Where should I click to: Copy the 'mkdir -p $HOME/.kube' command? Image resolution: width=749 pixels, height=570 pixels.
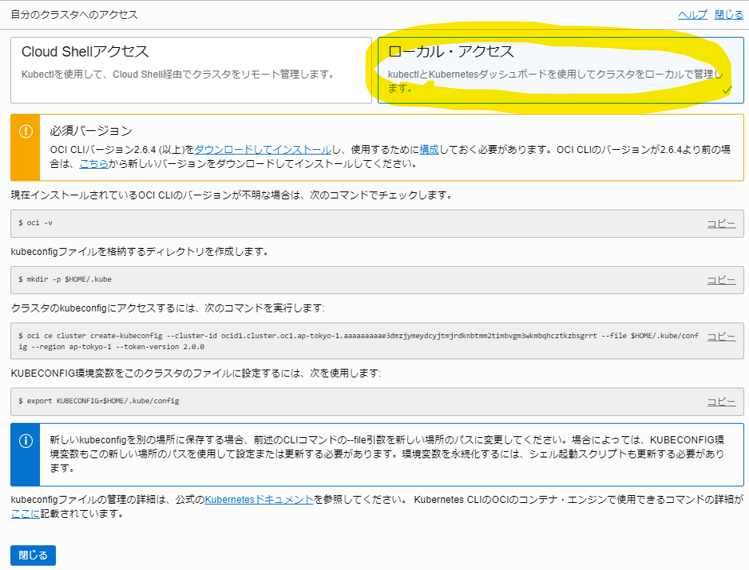721,280
